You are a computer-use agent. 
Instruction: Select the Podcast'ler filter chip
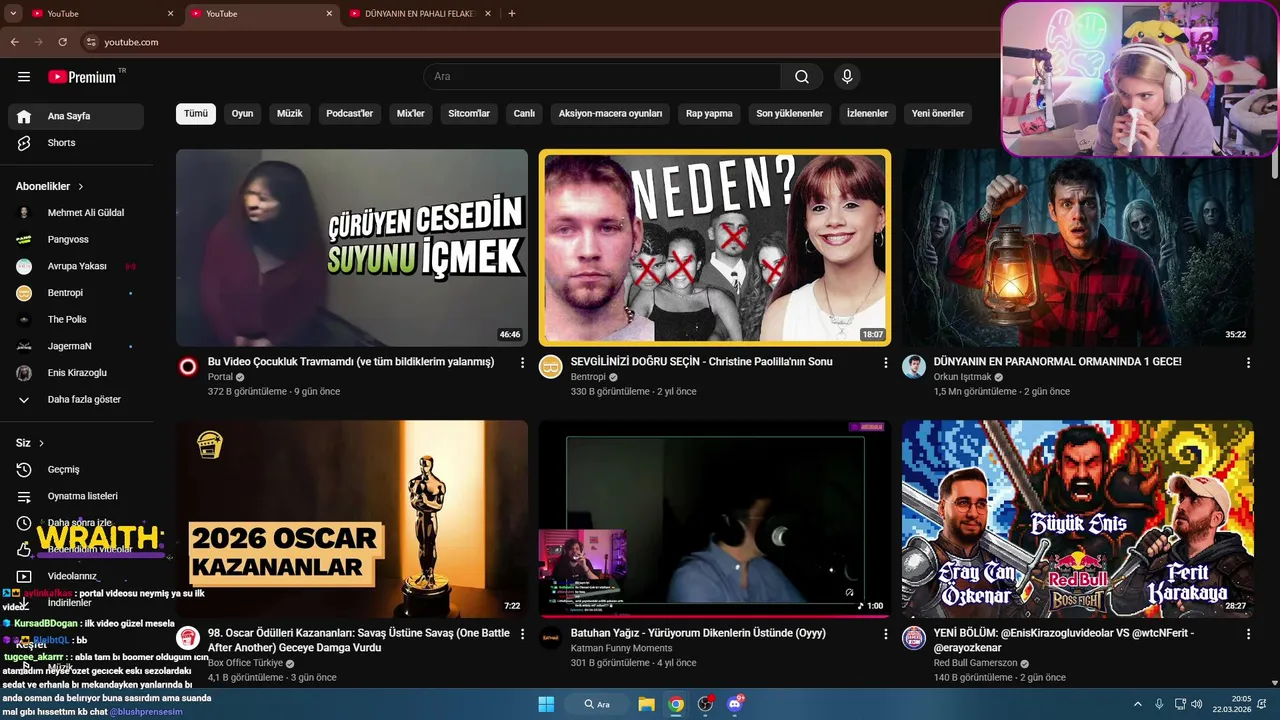point(349,114)
